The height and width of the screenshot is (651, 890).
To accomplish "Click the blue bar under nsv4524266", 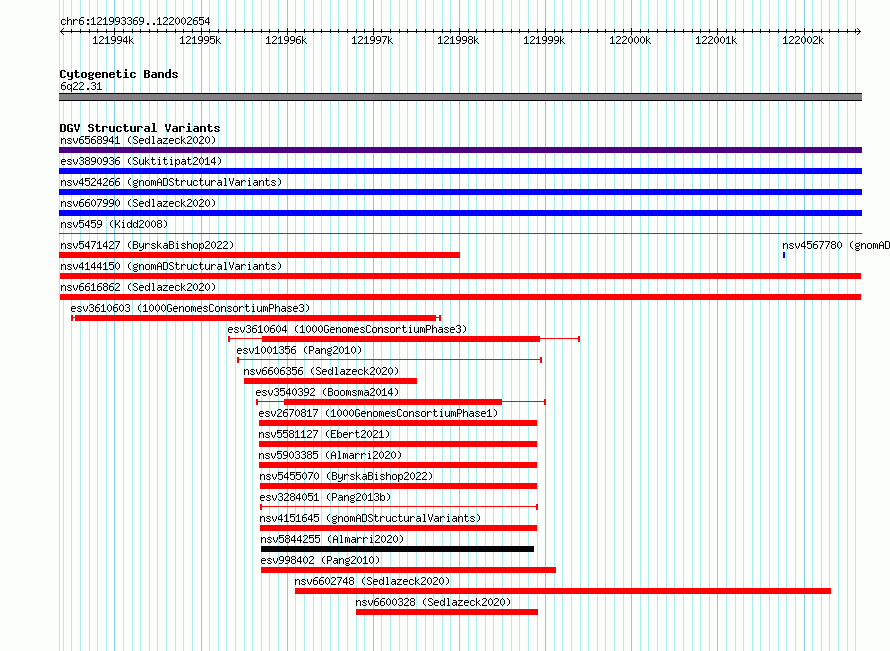I will pos(460,192).
